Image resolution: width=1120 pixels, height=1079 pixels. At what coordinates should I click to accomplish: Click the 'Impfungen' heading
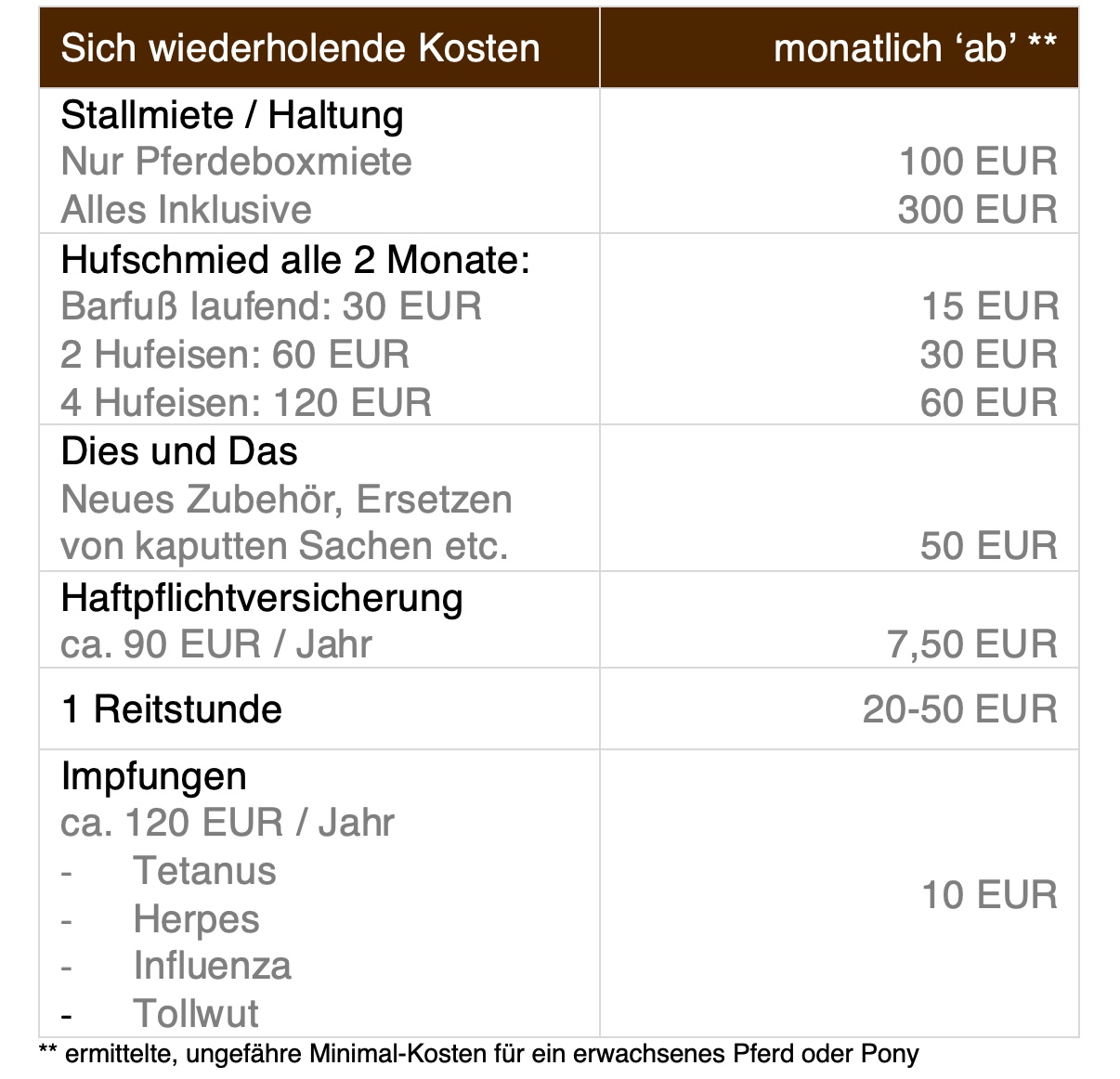point(154,776)
